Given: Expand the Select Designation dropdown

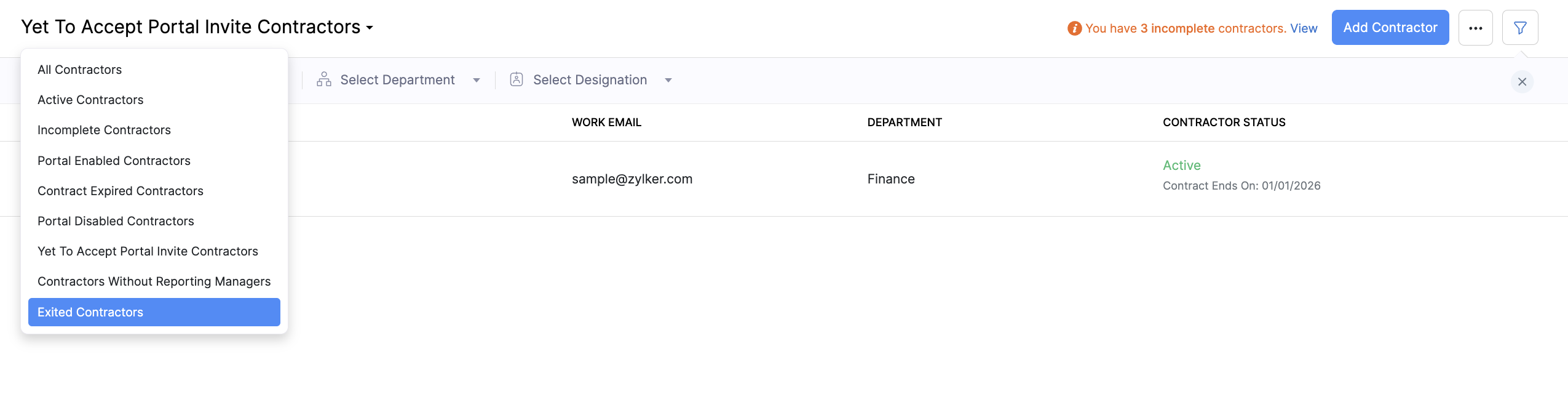Looking at the screenshot, I should [x=668, y=80].
